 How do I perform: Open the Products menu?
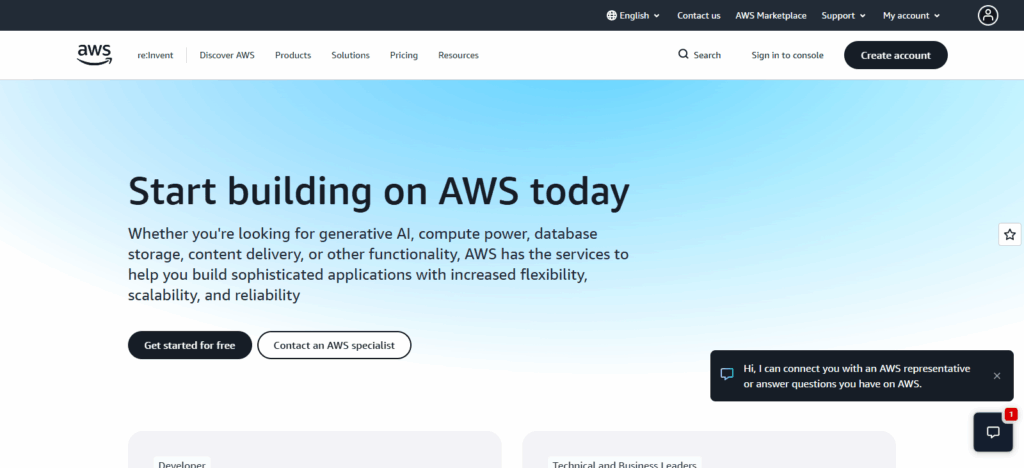click(x=293, y=55)
